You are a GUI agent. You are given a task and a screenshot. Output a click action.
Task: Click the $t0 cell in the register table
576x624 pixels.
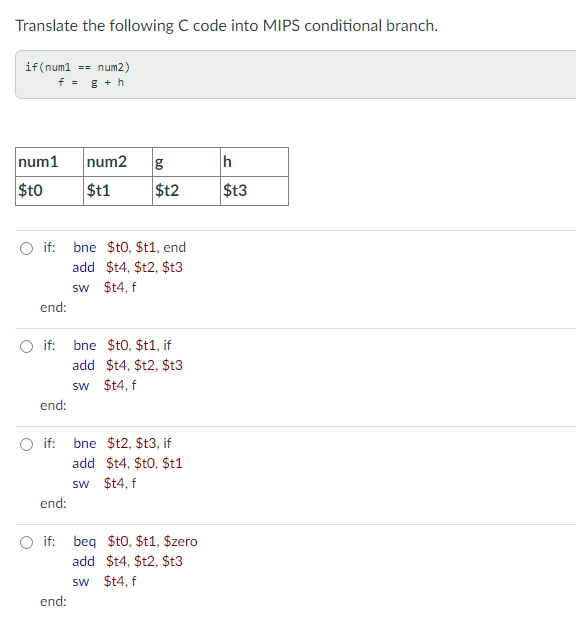coord(49,191)
